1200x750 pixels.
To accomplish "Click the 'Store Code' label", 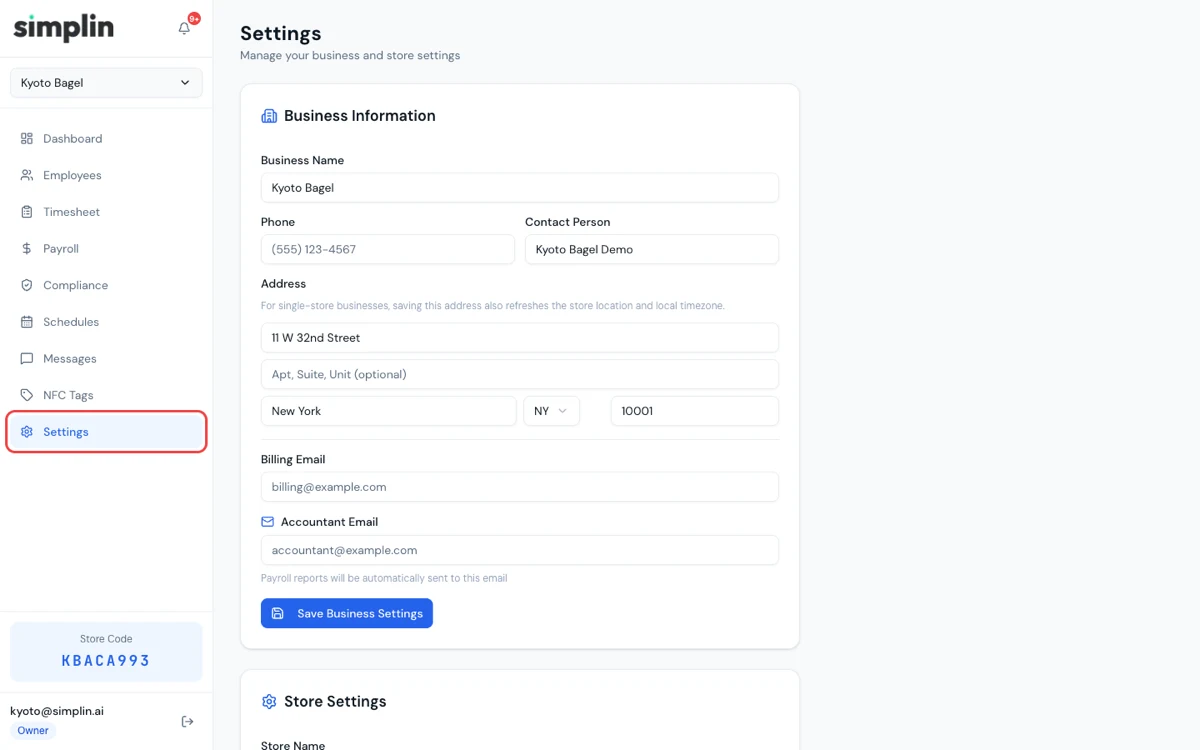I will tap(106, 639).
